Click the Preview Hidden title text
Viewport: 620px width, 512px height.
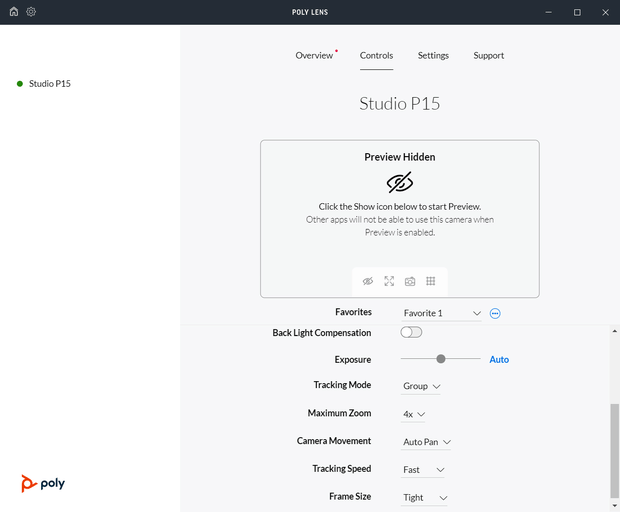click(x=400, y=157)
